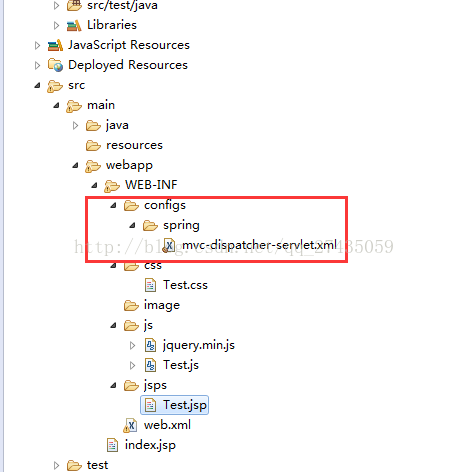Click the WEB-INF folder icon
449x472 pixels.
[112, 186]
